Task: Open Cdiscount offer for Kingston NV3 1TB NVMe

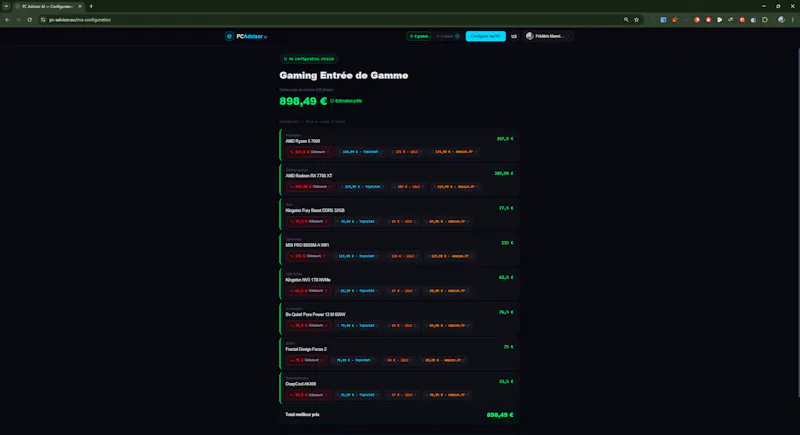Action: pyautogui.click(x=308, y=291)
